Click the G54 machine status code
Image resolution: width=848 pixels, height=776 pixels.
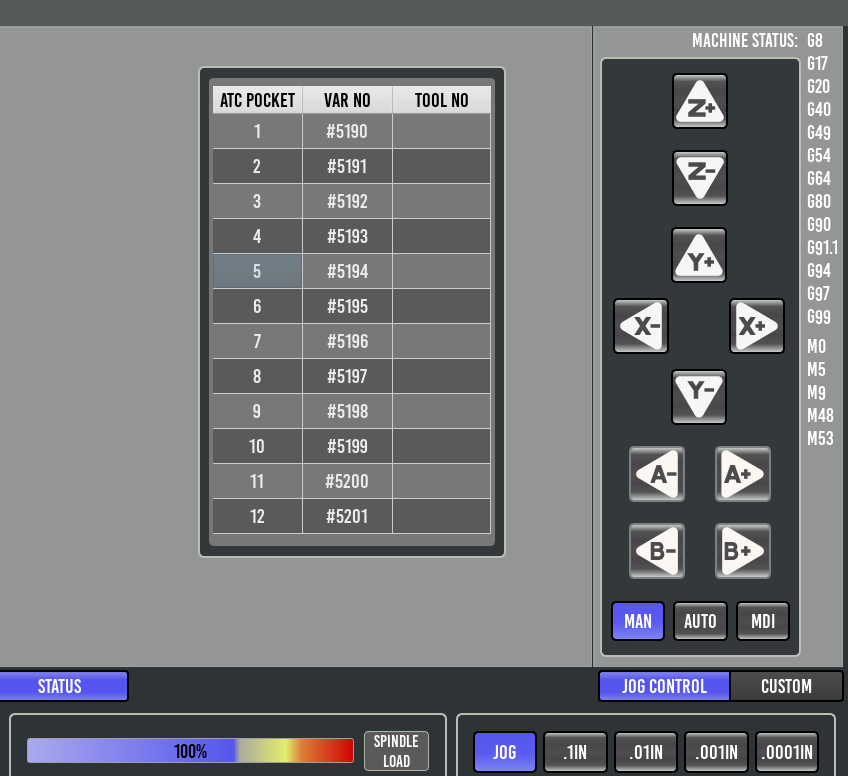click(x=819, y=156)
